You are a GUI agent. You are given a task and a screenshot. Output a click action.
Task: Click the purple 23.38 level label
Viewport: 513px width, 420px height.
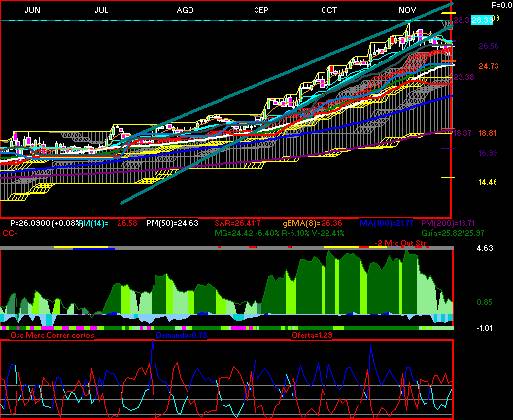point(464,77)
